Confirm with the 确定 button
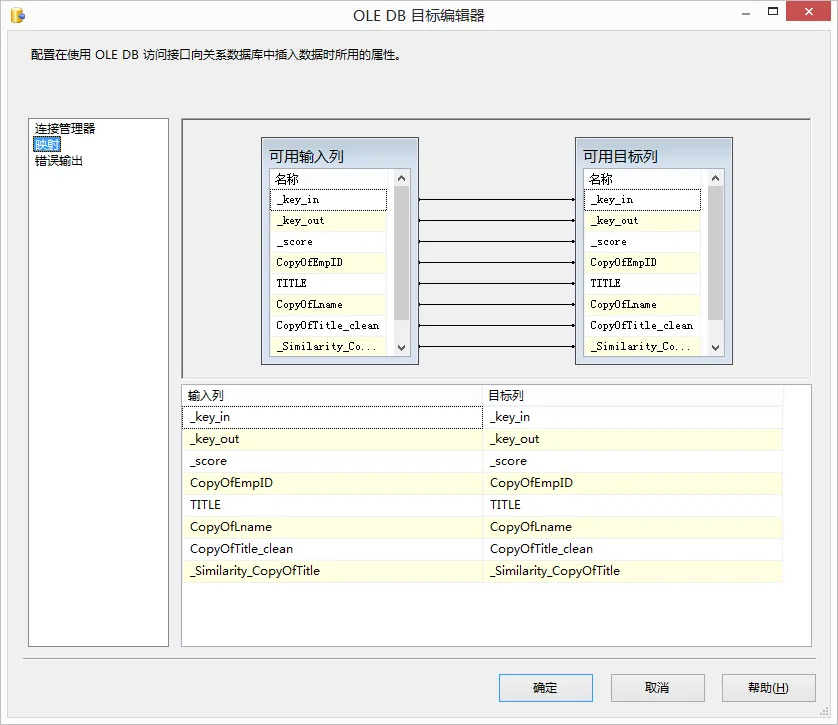Image resolution: width=838 pixels, height=725 pixels. [545, 688]
